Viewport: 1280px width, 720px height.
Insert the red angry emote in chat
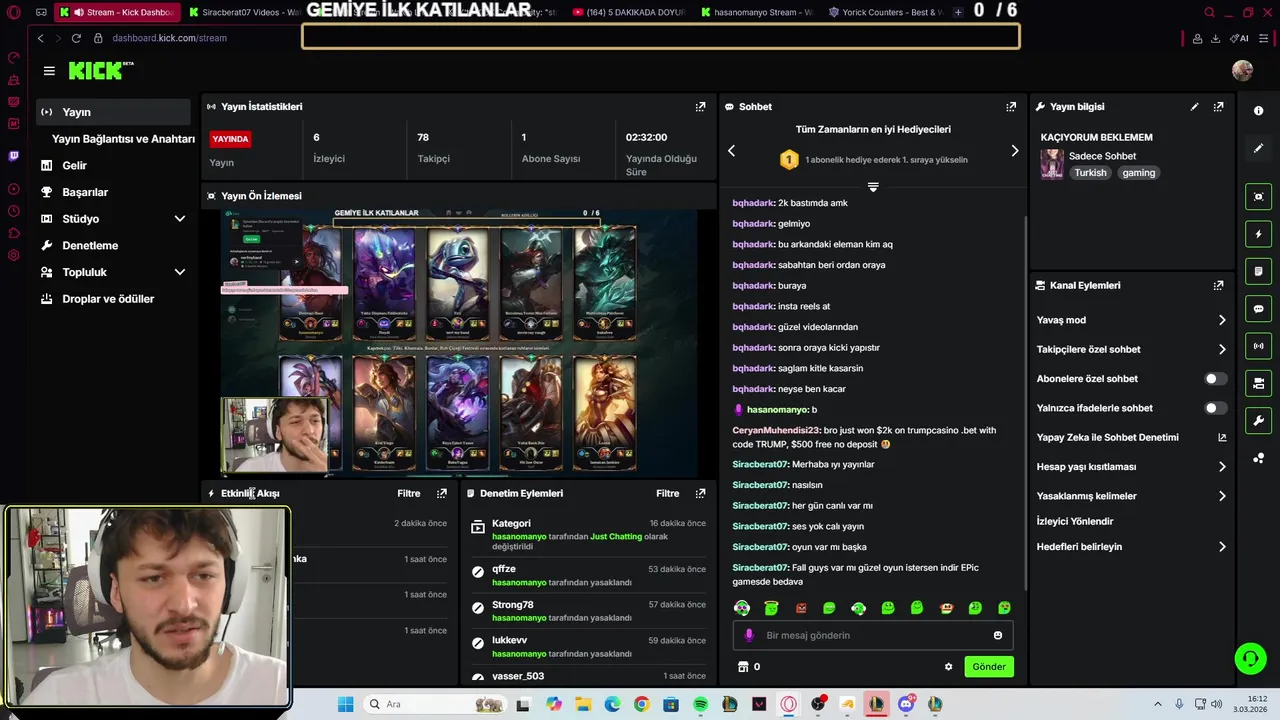click(x=800, y=608)
